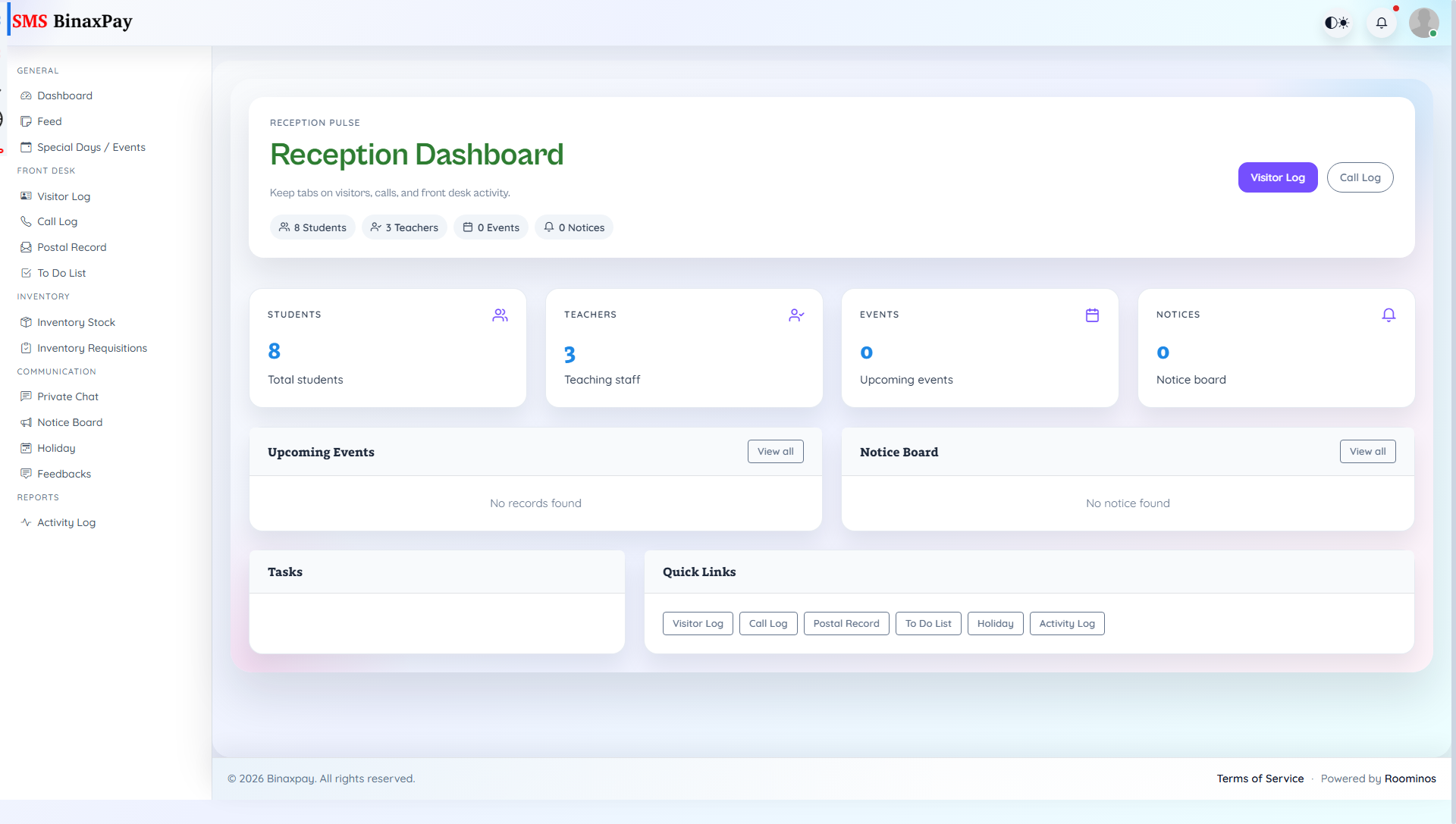Screen dimensions: 1456x824
Task: Open the notifications bell
Action: click(1382, 23)
